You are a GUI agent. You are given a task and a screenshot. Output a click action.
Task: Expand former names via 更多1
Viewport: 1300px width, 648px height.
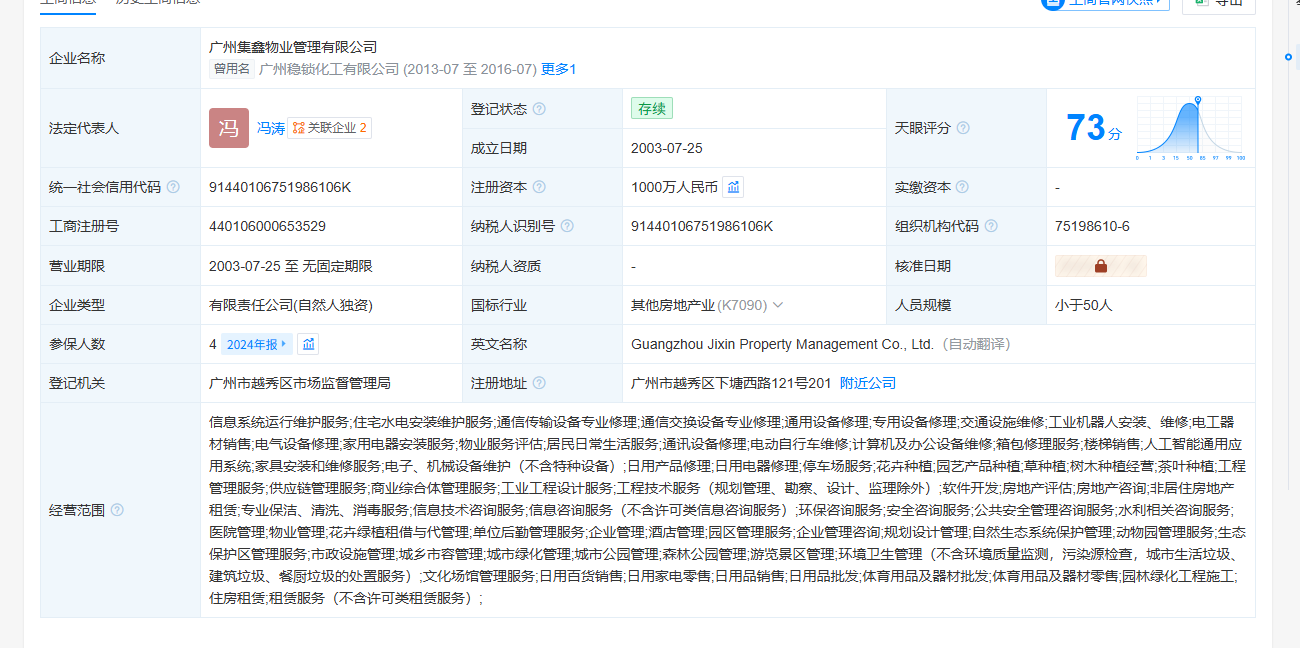[x=558, y=69]
